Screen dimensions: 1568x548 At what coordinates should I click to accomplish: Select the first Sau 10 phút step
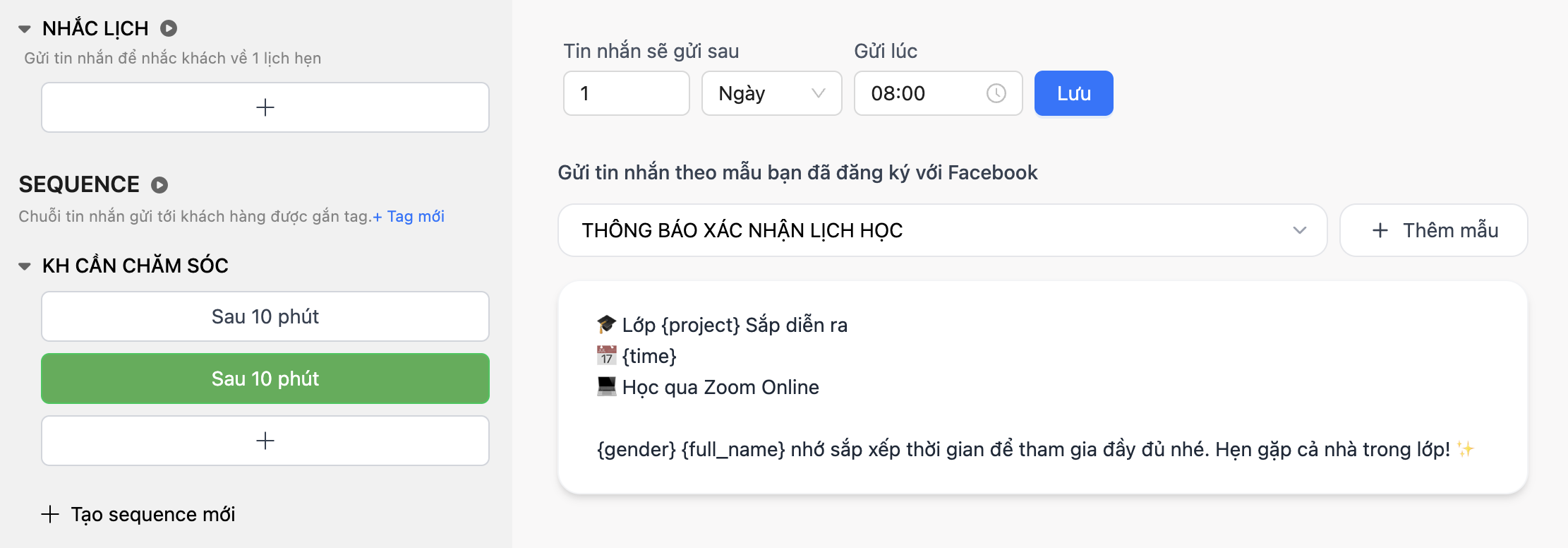point(265,316)
